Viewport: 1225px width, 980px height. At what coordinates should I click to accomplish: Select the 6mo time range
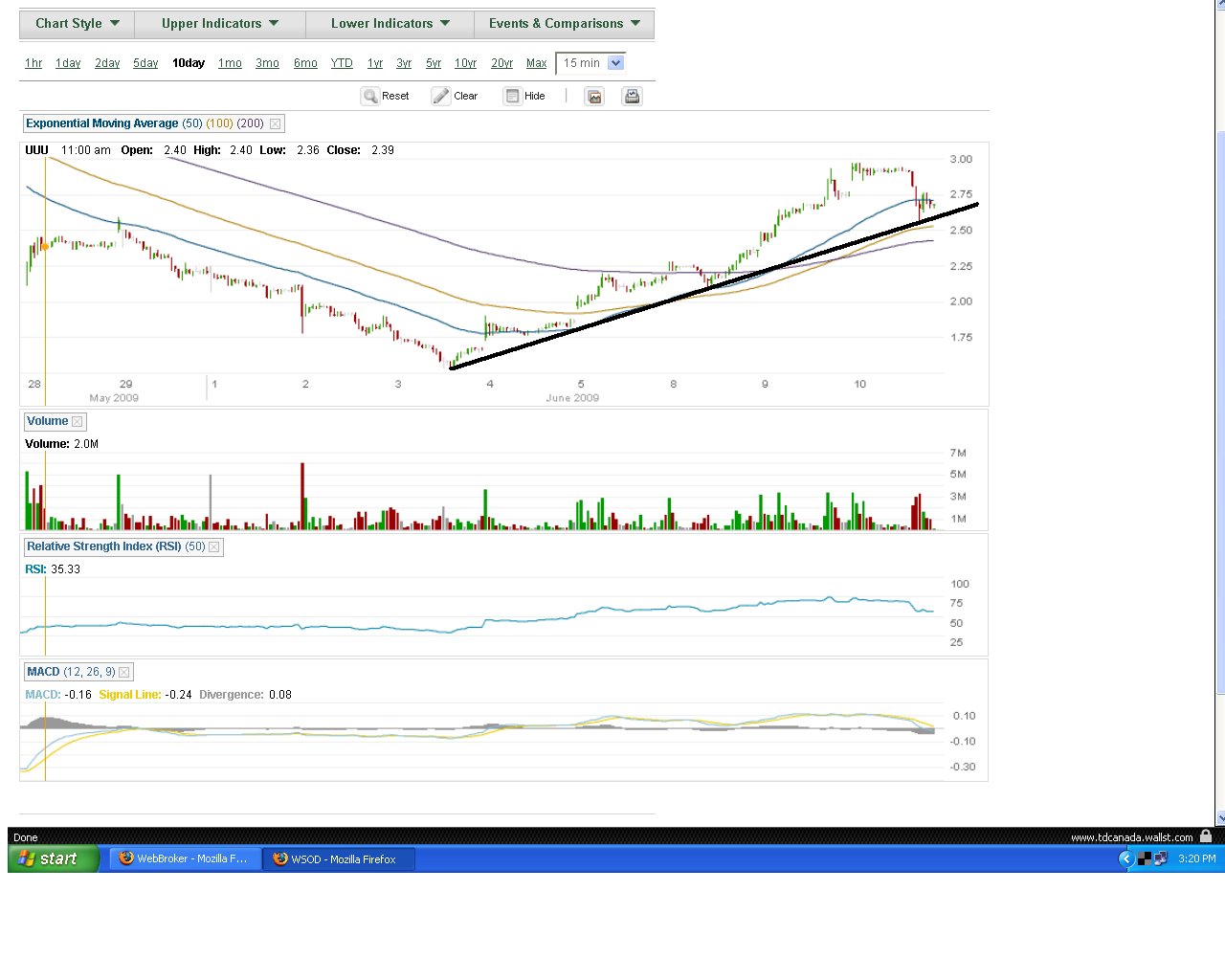click(305, 63)
